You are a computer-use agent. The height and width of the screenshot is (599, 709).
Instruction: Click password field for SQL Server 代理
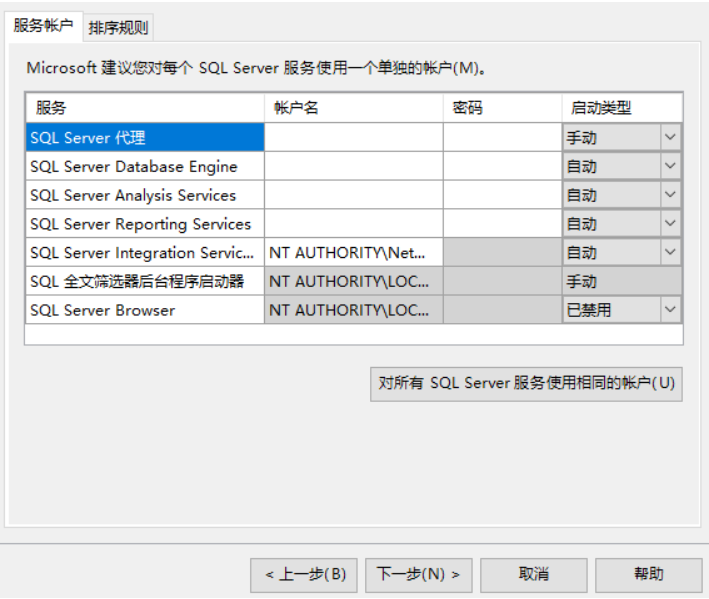point(502,137)
